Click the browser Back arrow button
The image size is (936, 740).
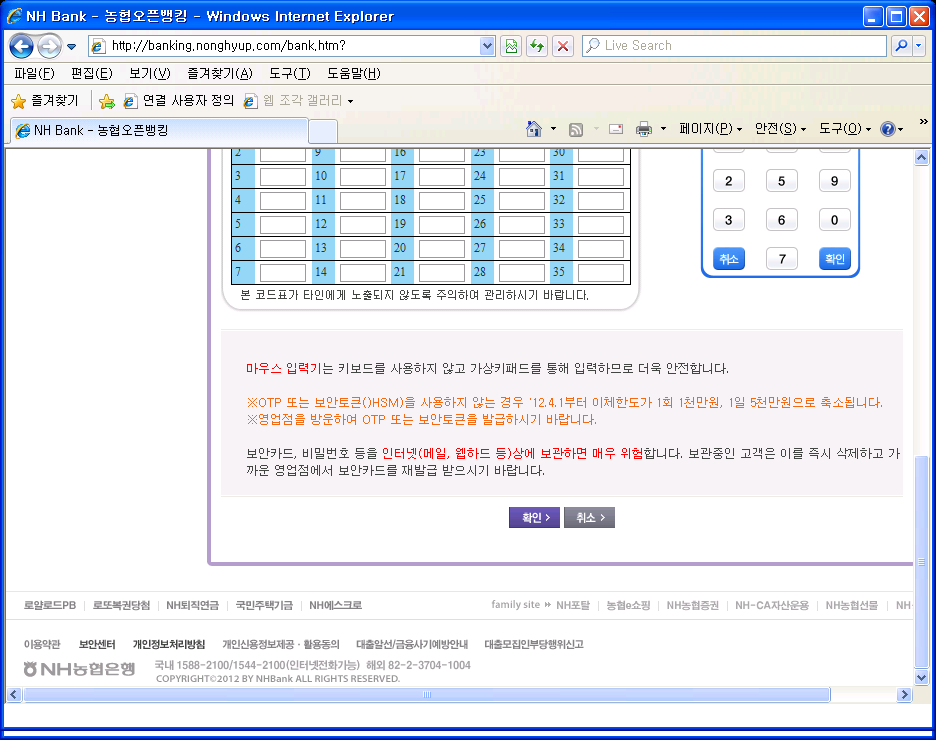pos(21,46)
